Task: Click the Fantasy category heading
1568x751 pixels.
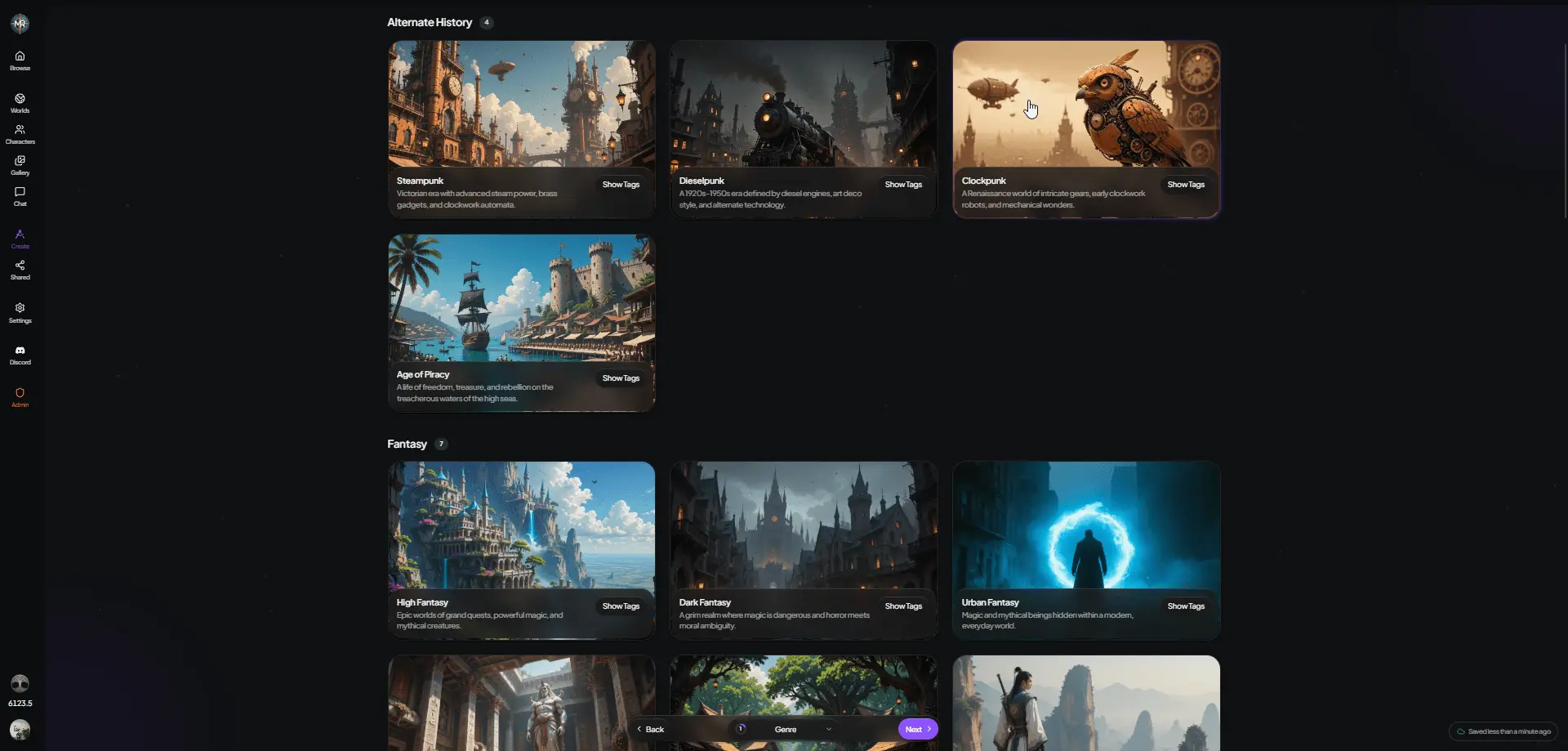Action: point(407,444)
